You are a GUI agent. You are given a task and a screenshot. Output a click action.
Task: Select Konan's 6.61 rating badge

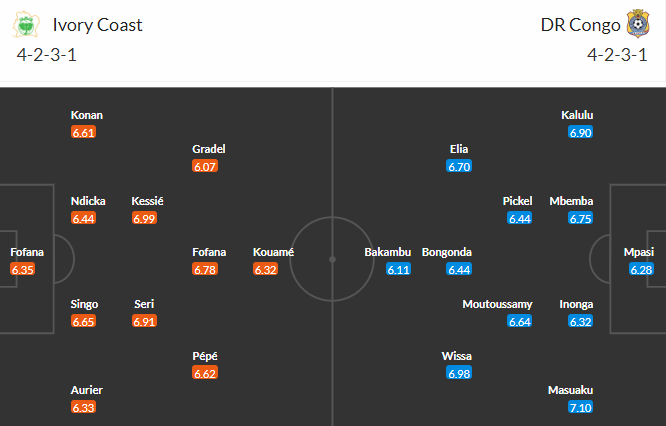point(85,132)
